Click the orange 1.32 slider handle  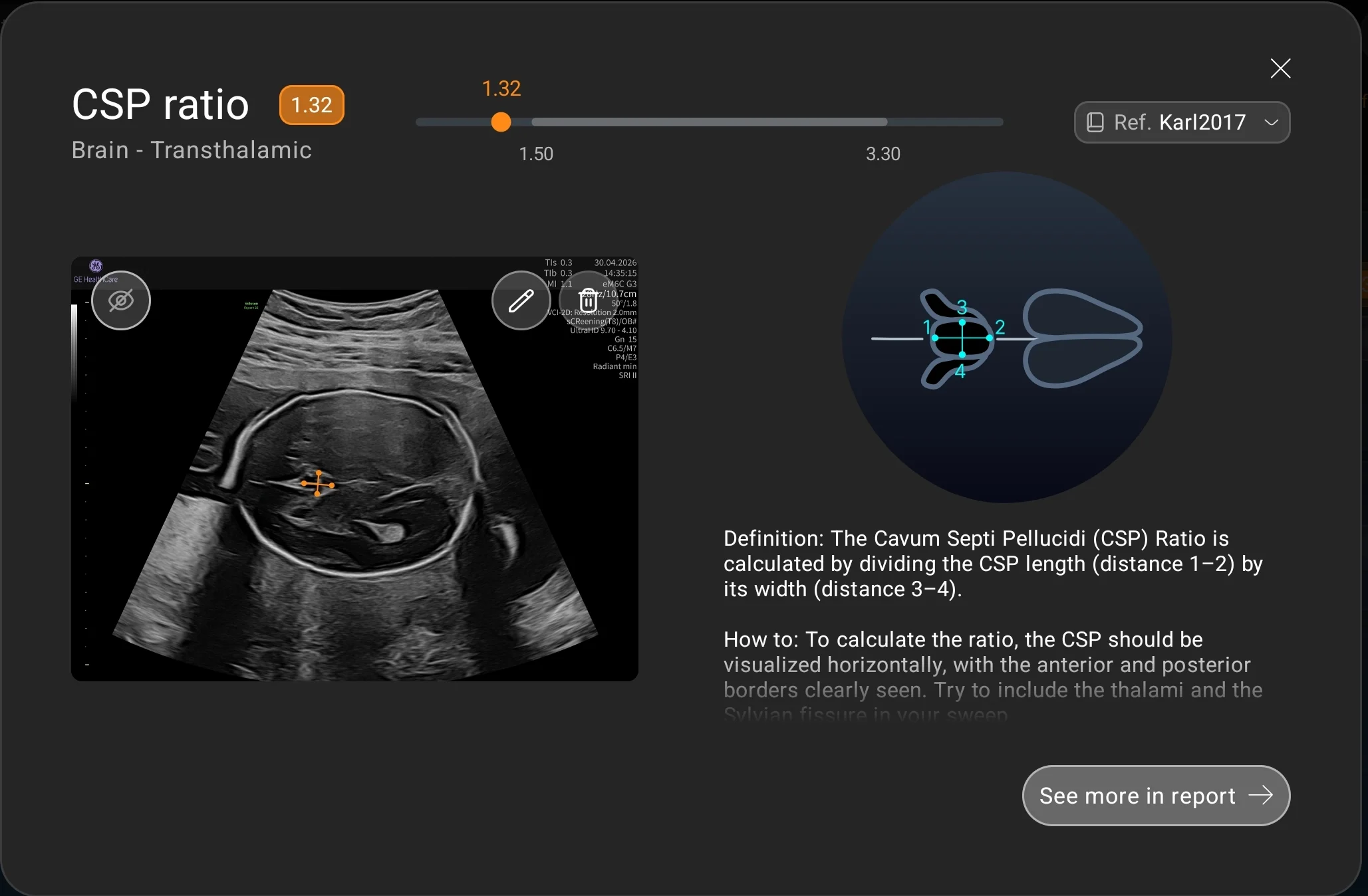pyautogui.click(x=501, y=122)
